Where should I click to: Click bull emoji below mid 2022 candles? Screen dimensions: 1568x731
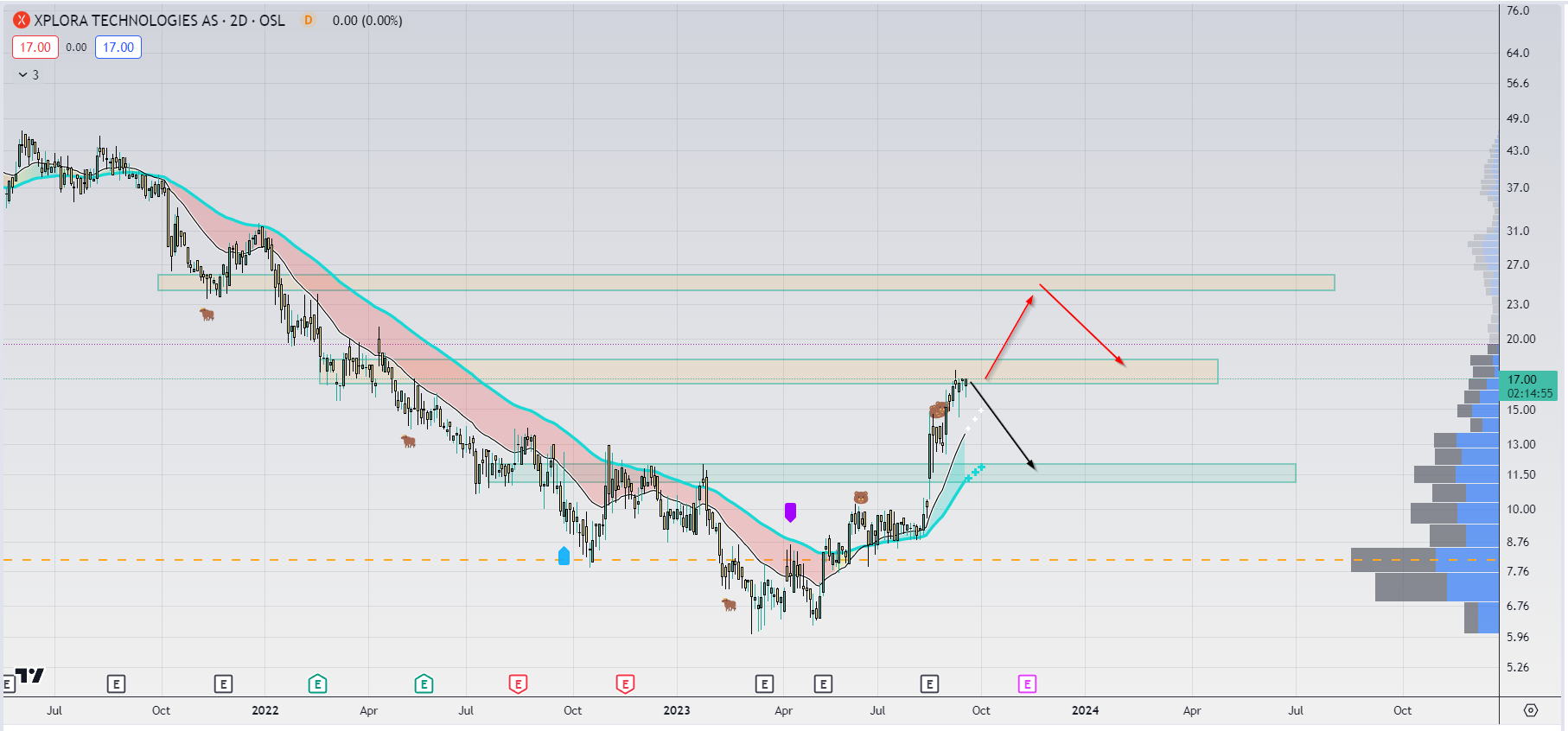click(408, 442)
